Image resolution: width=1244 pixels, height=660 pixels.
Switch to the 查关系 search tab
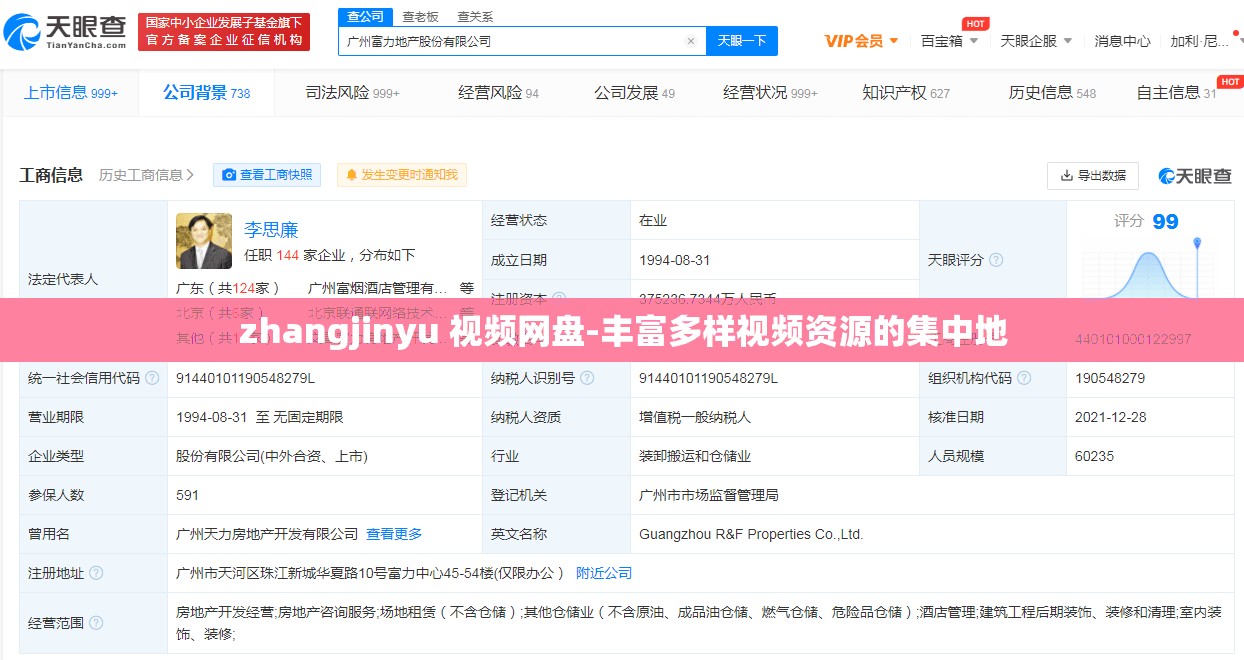click(x=475, y=17)
